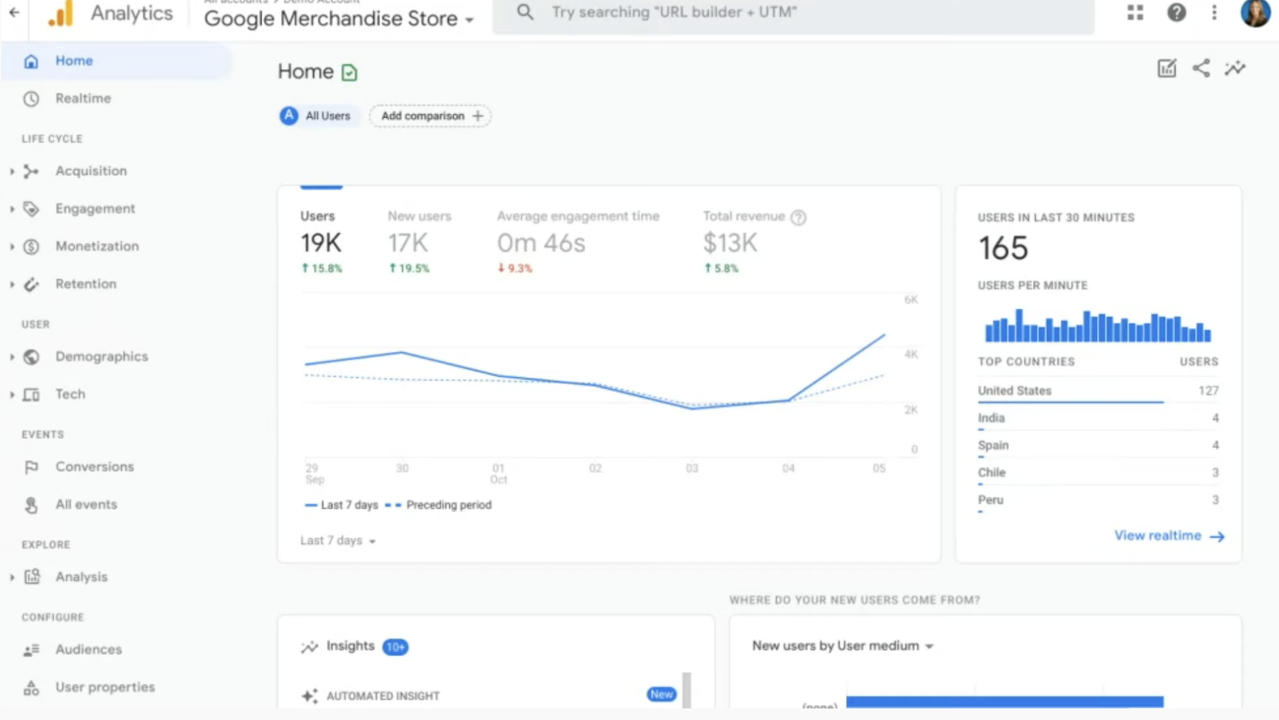Click the Add comparison button

click(430, 116)
